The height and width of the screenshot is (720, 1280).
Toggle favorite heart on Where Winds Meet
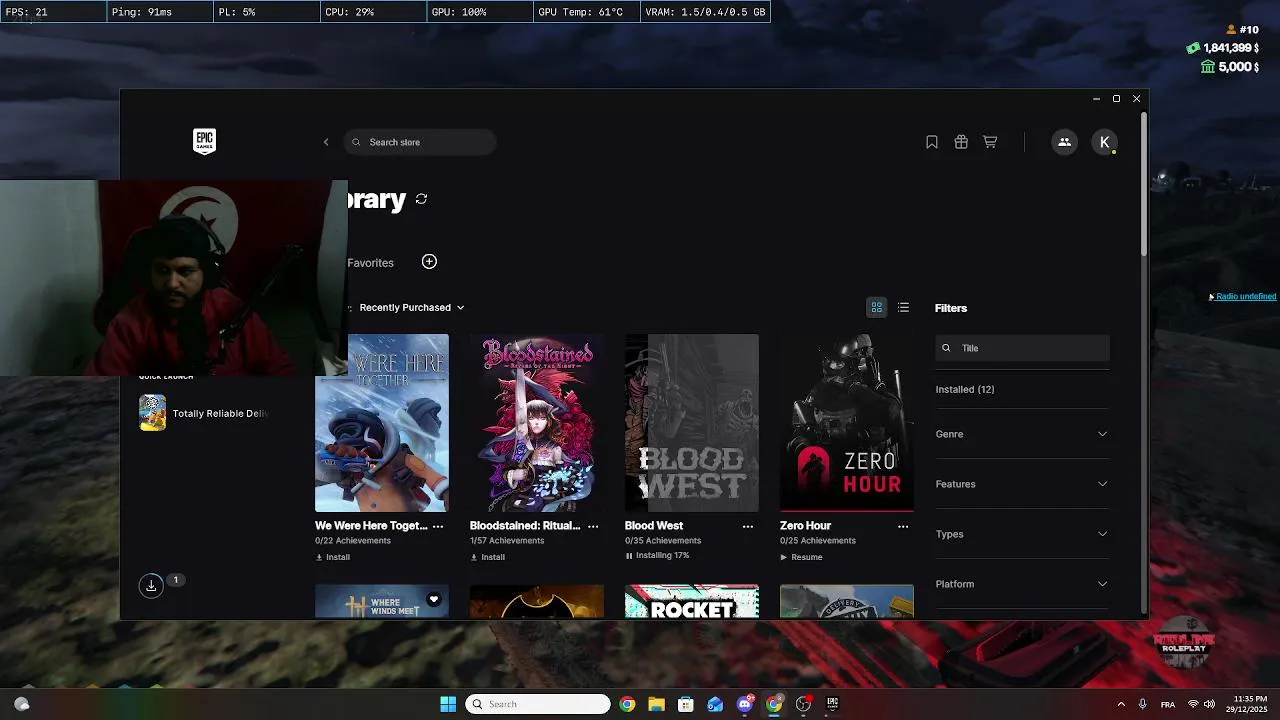pos(434,599)
